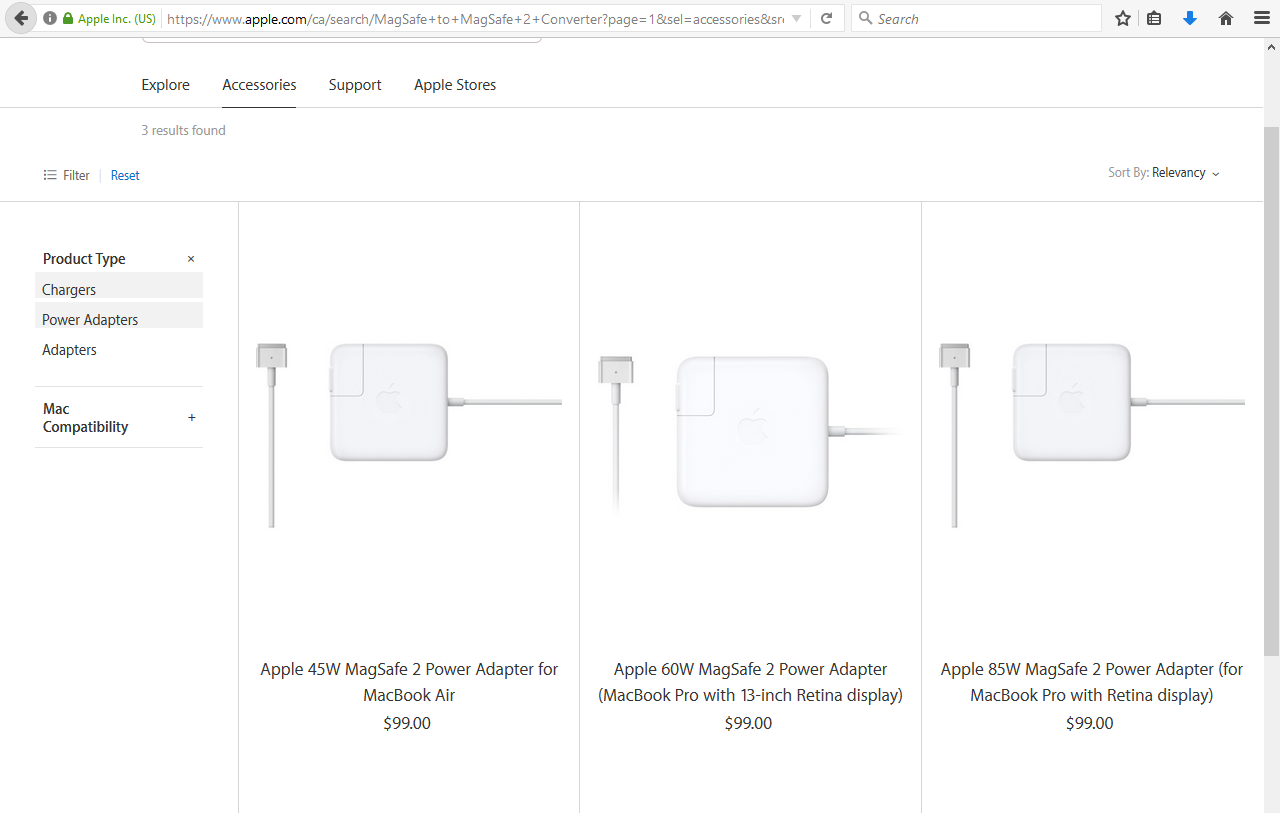Click the Mac Compatibility heading
The image size is (1280, 813).
[85, 418]
